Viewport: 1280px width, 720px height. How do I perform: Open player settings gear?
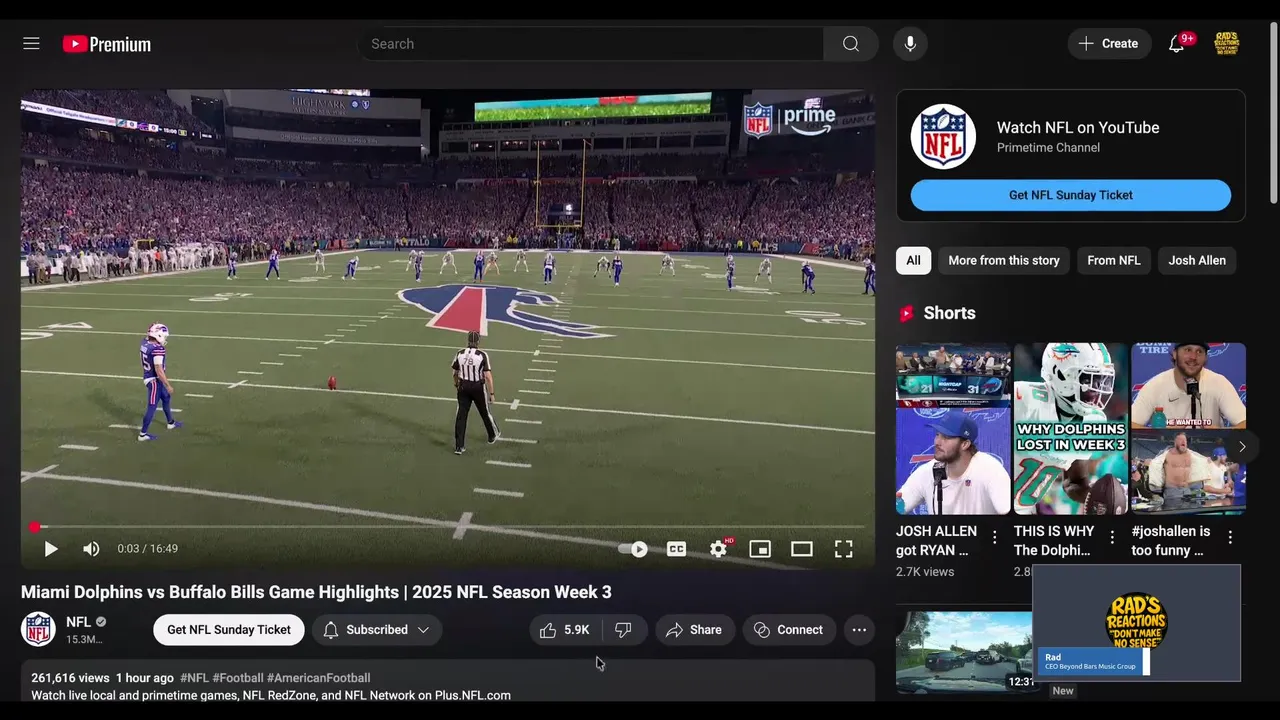click(x=719, y=549)
